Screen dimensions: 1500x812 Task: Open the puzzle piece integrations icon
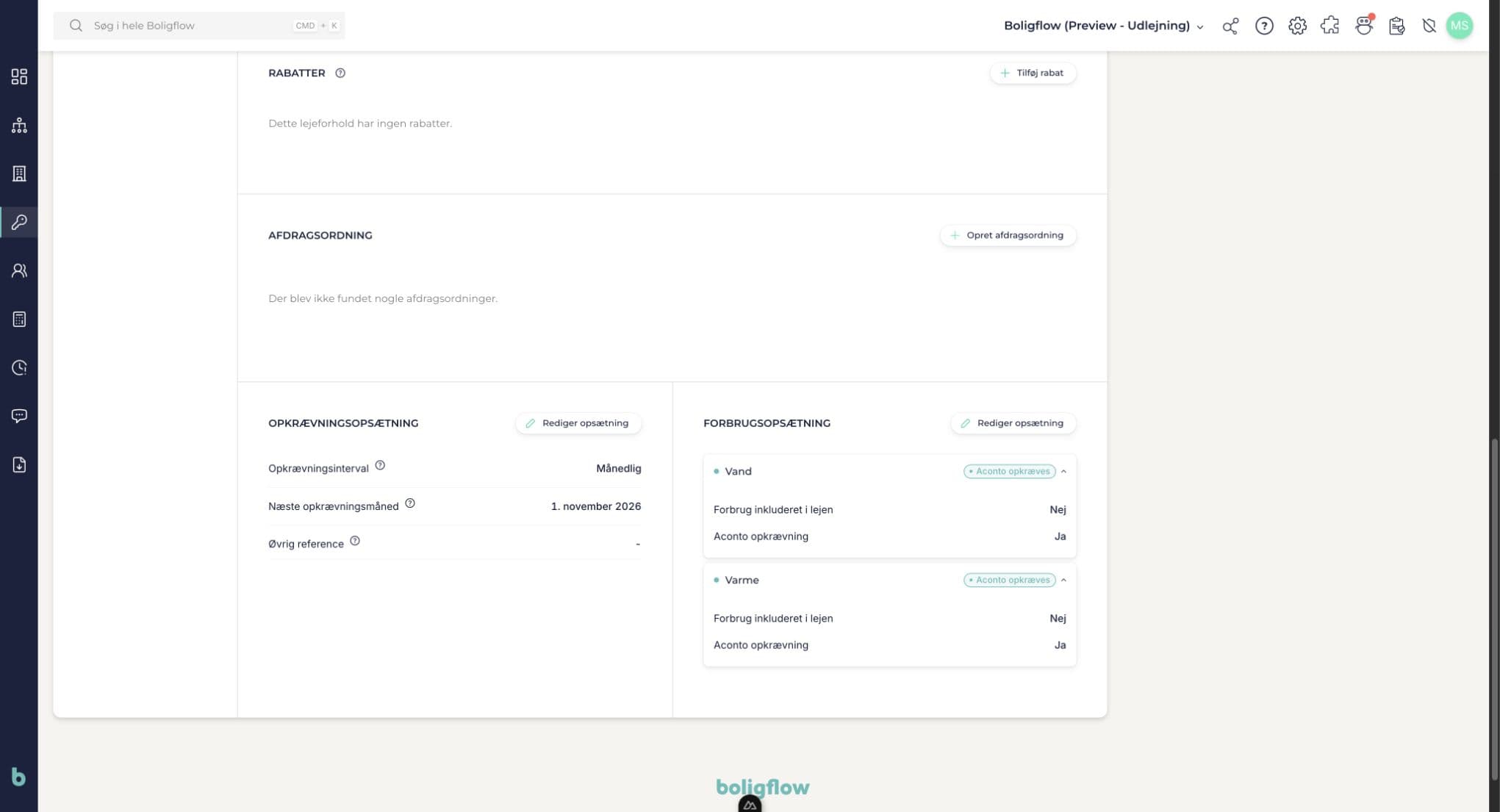[x=1330, y=26]
